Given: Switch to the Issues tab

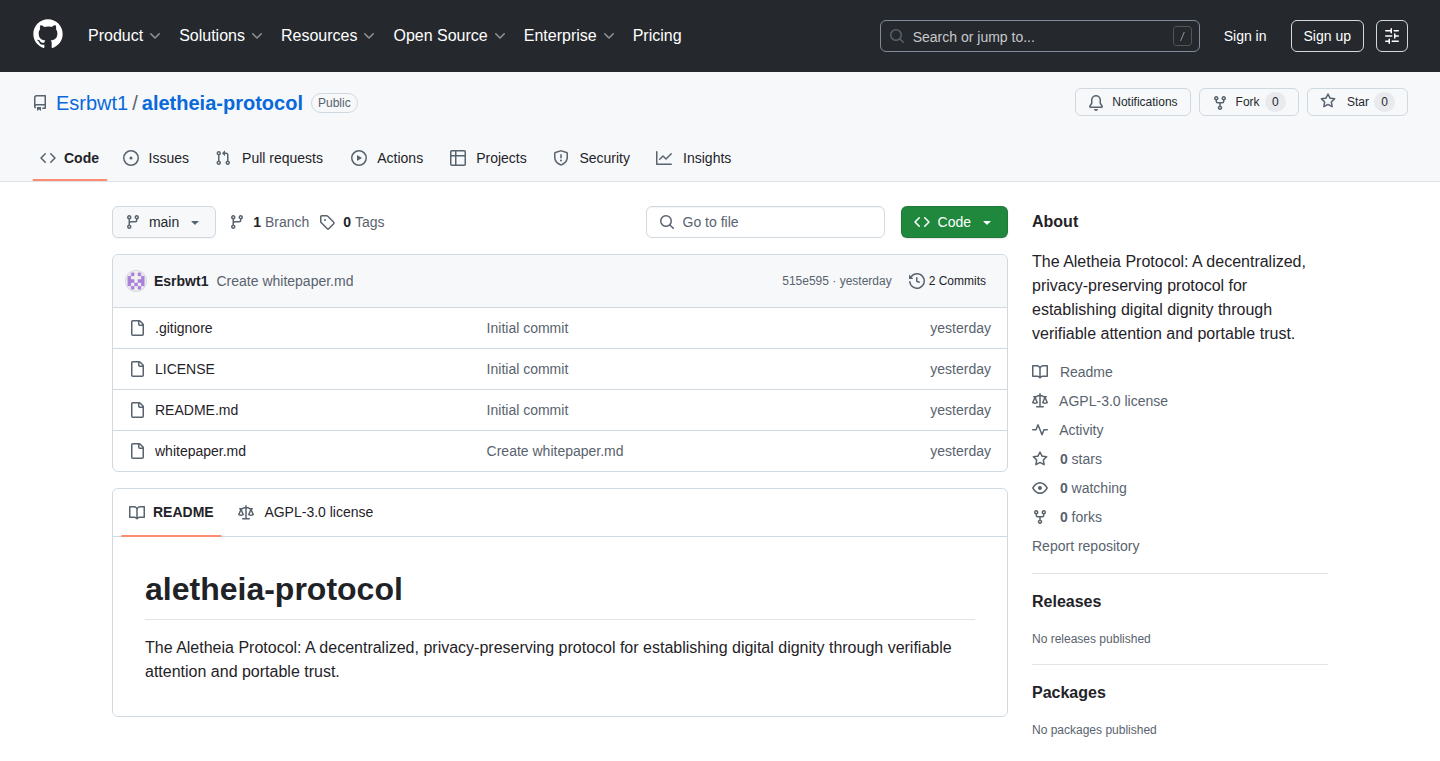Looking at the screenshot, I should (x=156, y=158).
